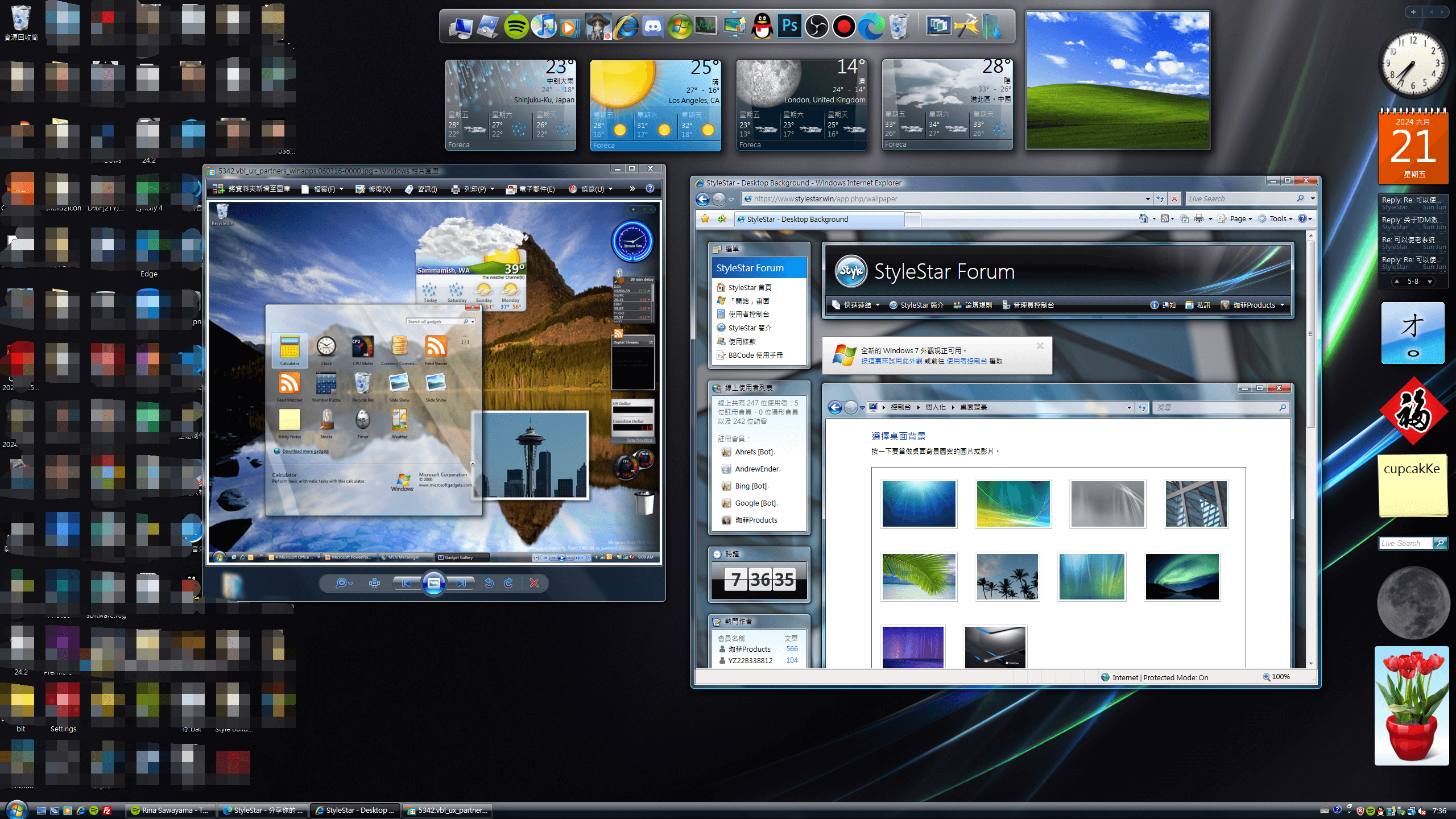The width and height of the screenshot is (1456, 819).
Task: Open the Tools menu in Internet Explorer
Action: (x=1276, y=218)
